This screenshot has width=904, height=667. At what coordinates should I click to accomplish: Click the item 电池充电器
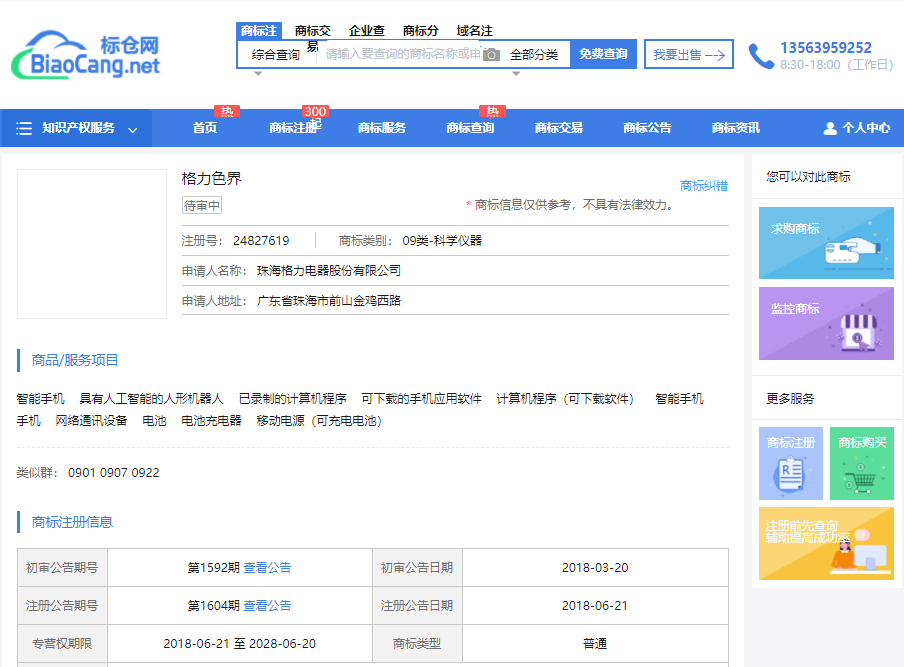pos(211,421)
